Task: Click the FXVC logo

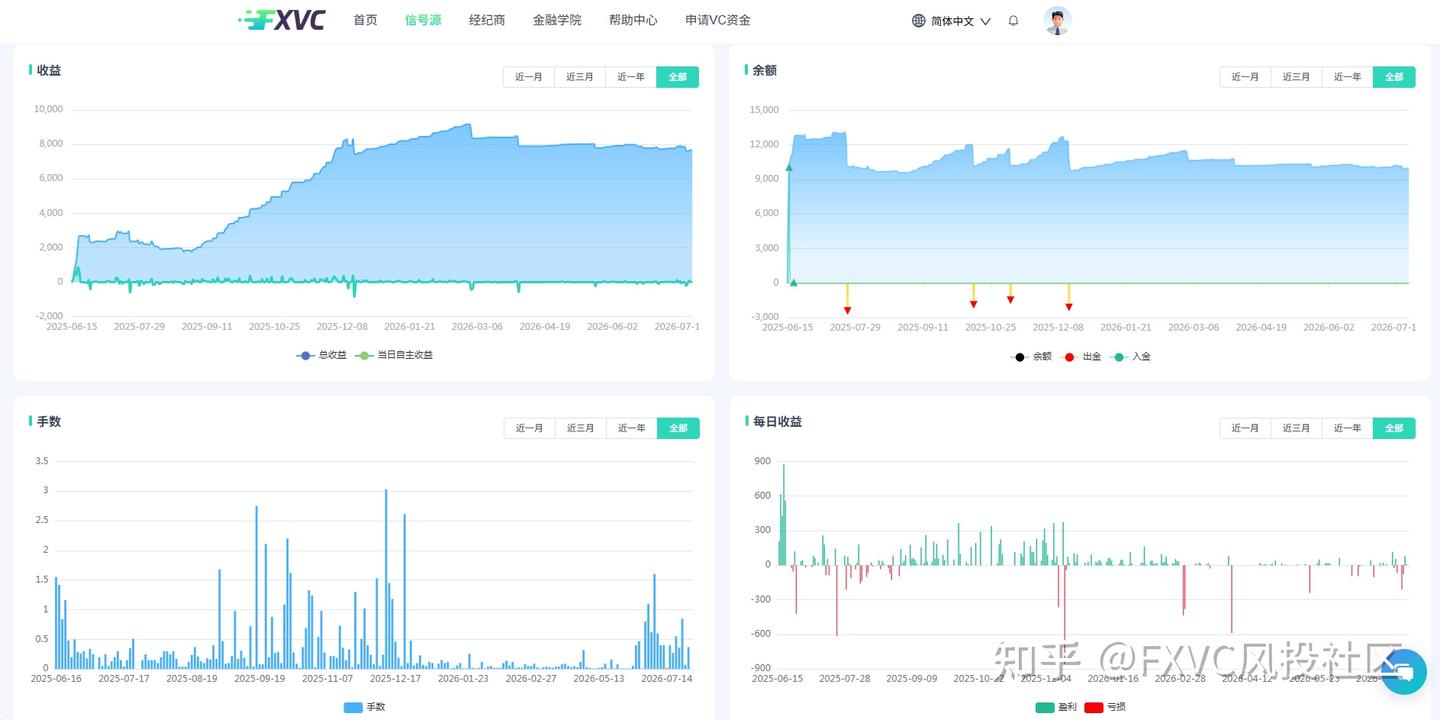Action: [282, 20]
